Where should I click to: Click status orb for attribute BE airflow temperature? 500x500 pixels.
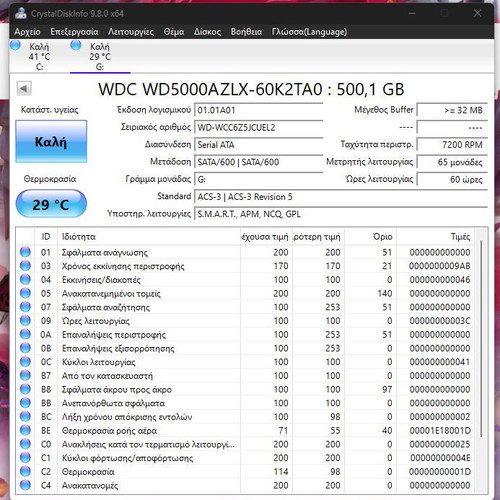[25, 430]
